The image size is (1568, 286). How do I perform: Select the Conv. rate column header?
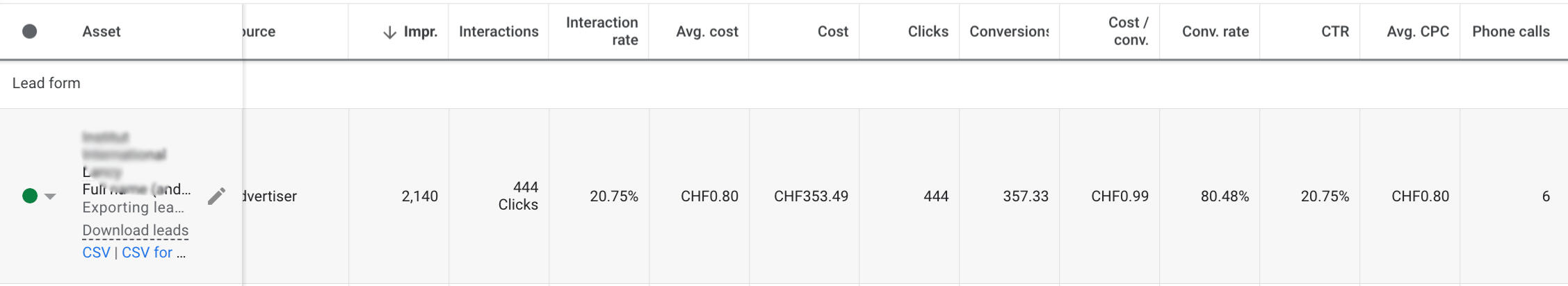pos(1215,32)
